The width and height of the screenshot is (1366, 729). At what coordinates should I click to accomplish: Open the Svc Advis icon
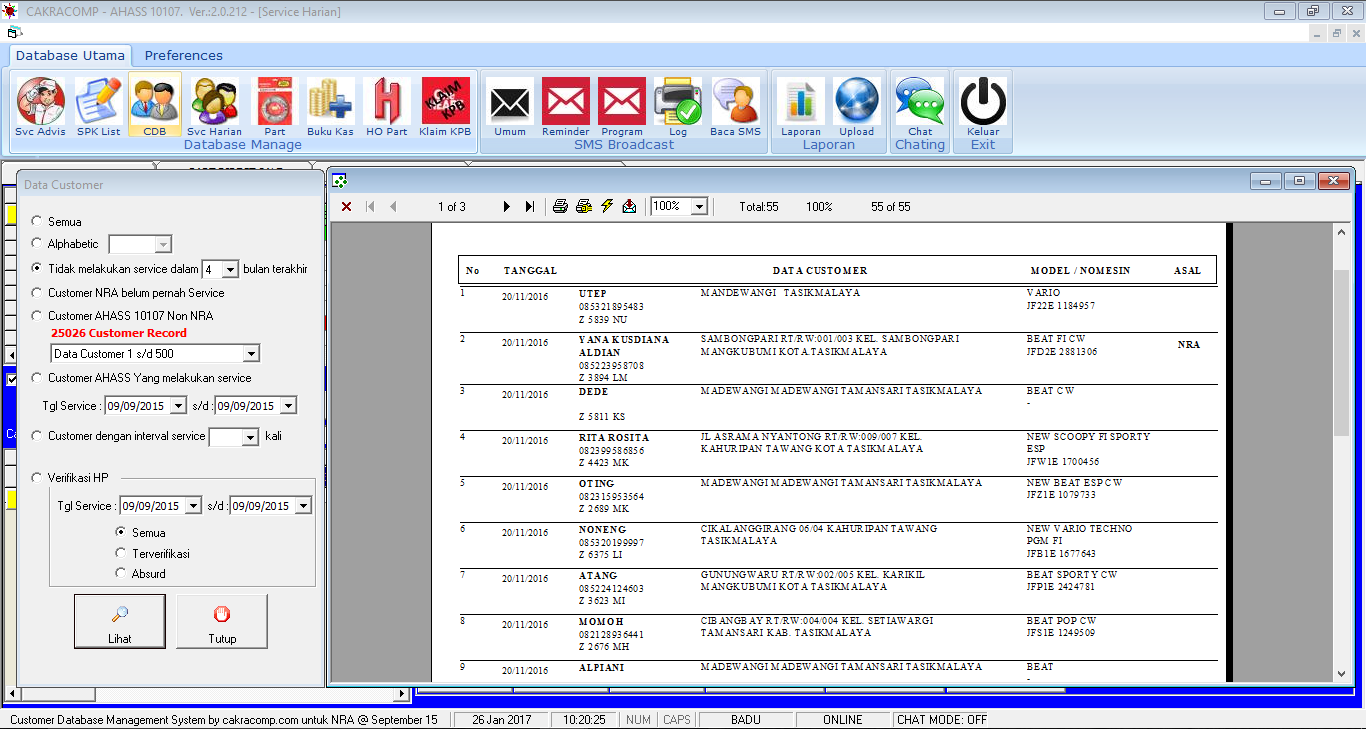click(40, 106)
